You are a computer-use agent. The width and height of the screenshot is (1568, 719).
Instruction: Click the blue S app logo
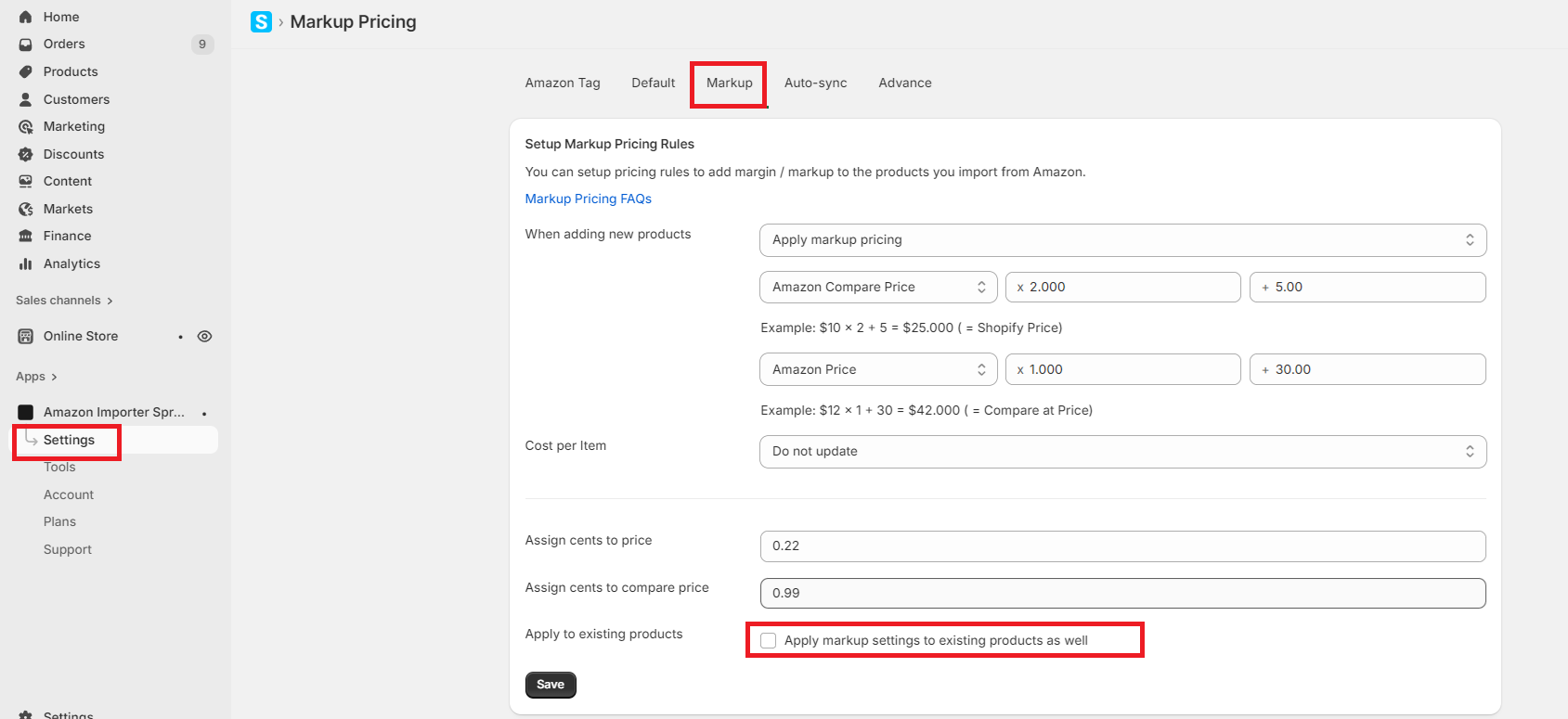click(x=262, y=21)
